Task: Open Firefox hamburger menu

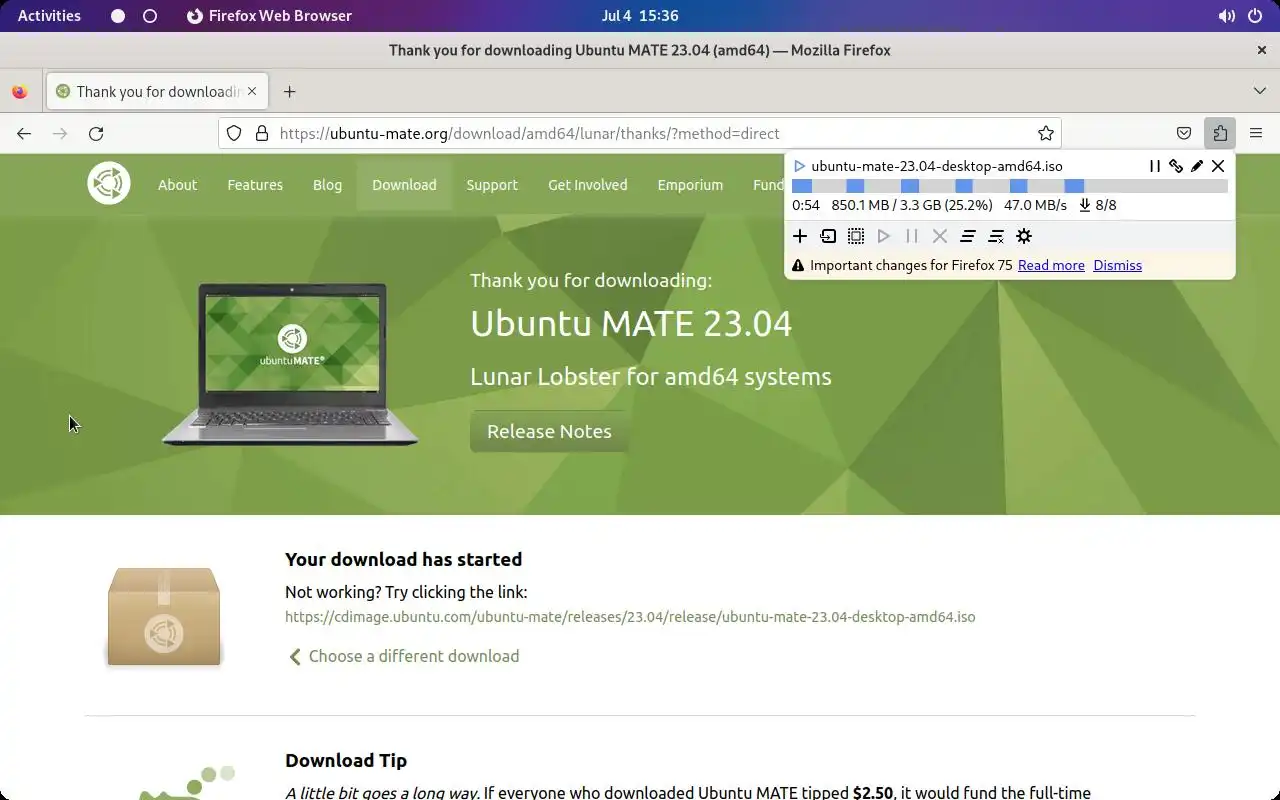Action: click(1256, 133)
